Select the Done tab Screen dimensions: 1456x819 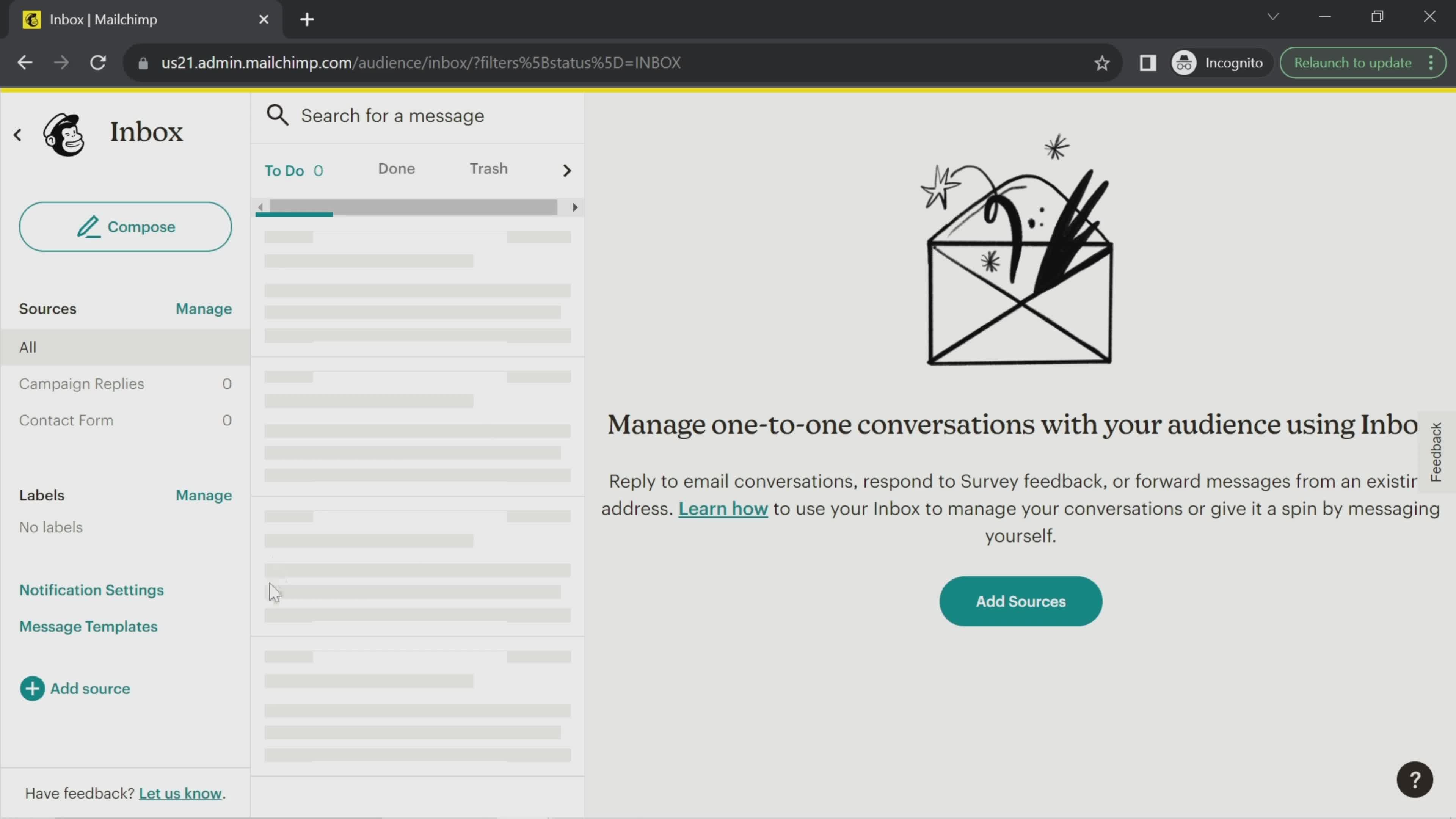(396, 168)
